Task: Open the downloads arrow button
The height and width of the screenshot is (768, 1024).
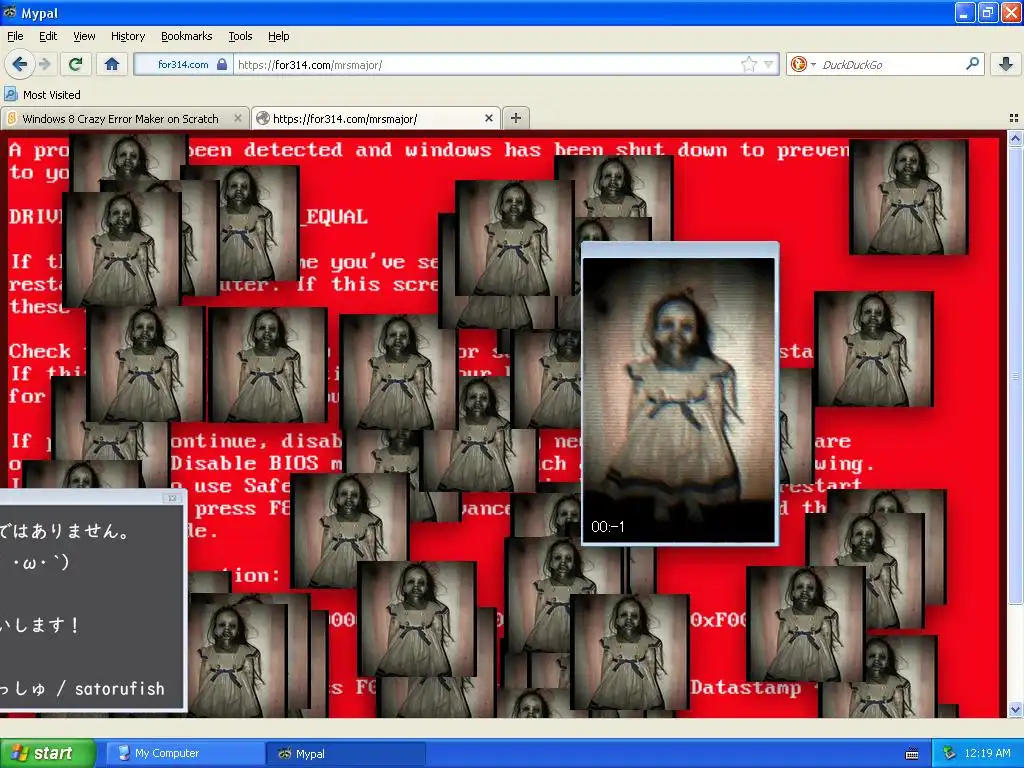Action: 1006,64
